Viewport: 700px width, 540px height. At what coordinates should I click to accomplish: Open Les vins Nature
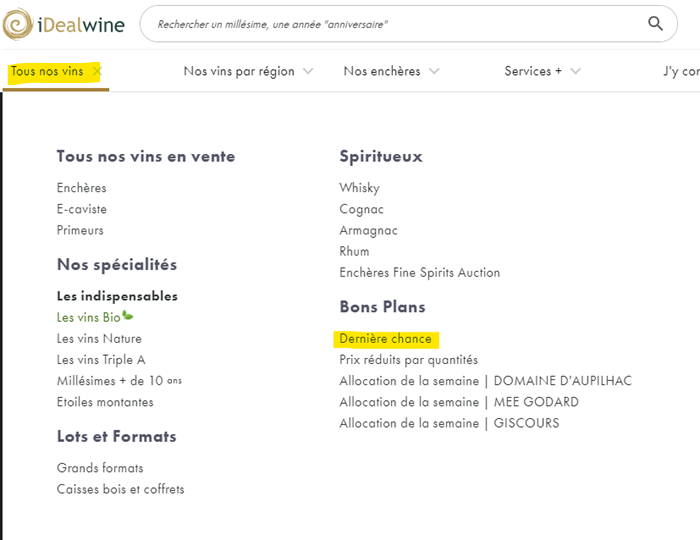click(x=99, y=339)
